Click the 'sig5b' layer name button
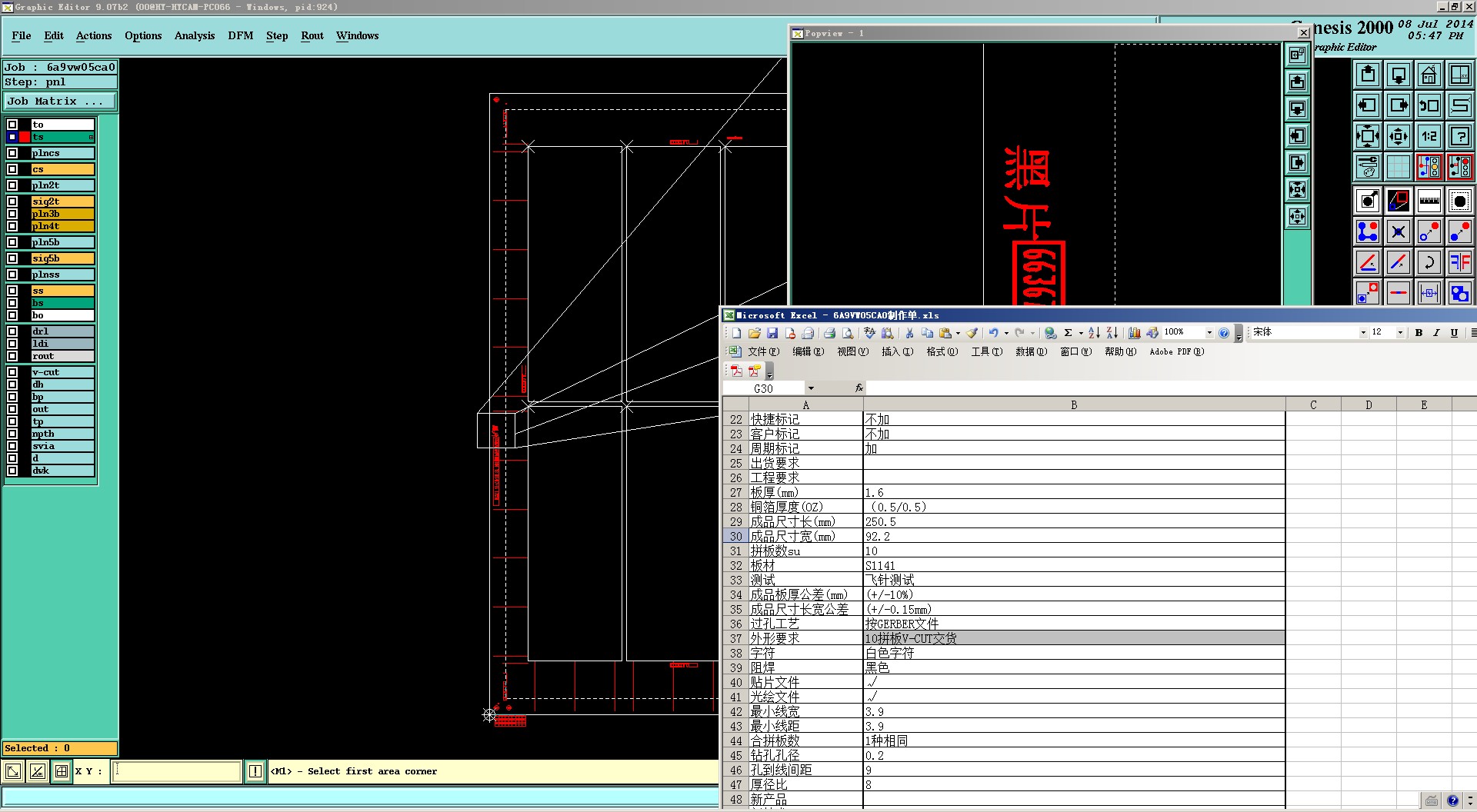The width and height of the screenshot is (1477, 812). click(62, 258)
